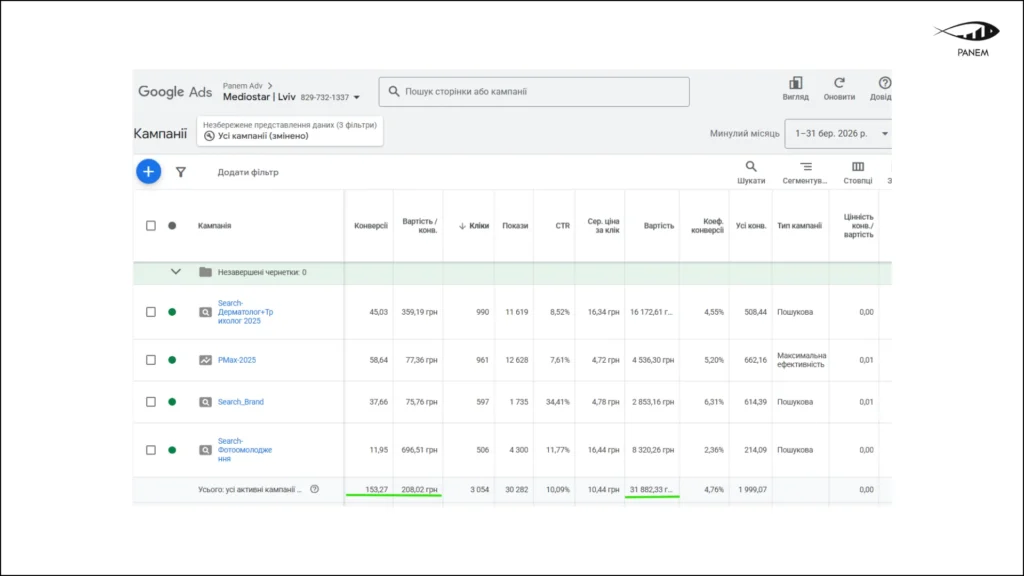The image size is (1024, 576).
Task: Sort by the Вартість / конв. column header
Action: pyautogui.click(x=420, y=225)
